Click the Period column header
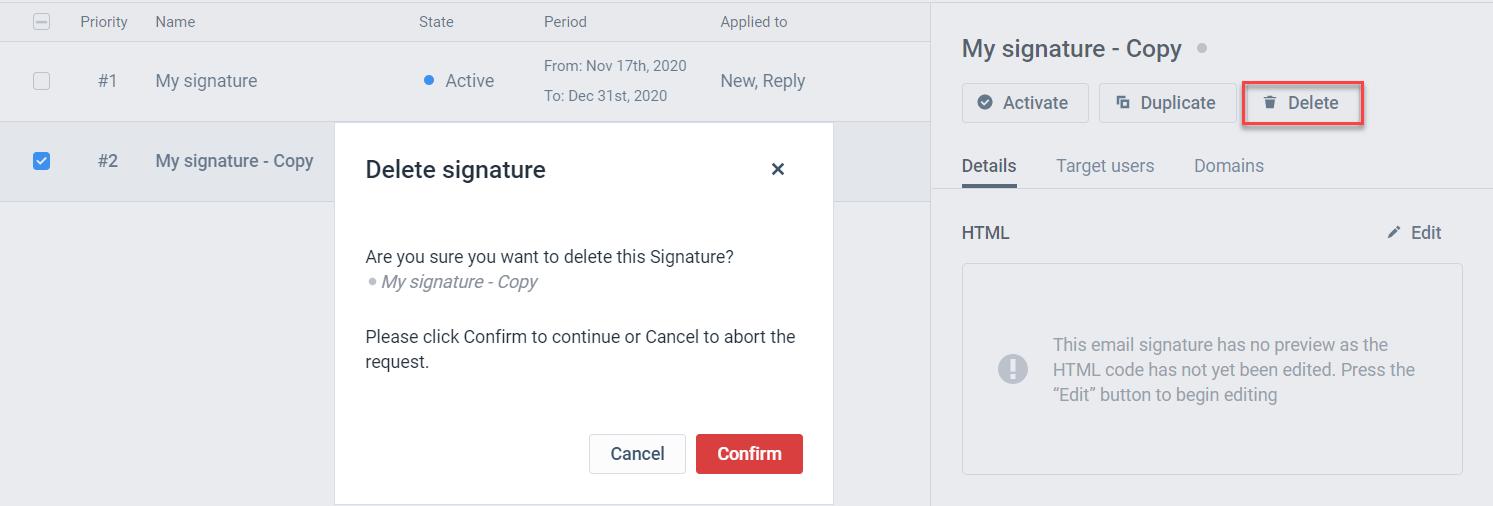Image resolution: width=1493 pixels, height=506 pixels. (565, 21)
